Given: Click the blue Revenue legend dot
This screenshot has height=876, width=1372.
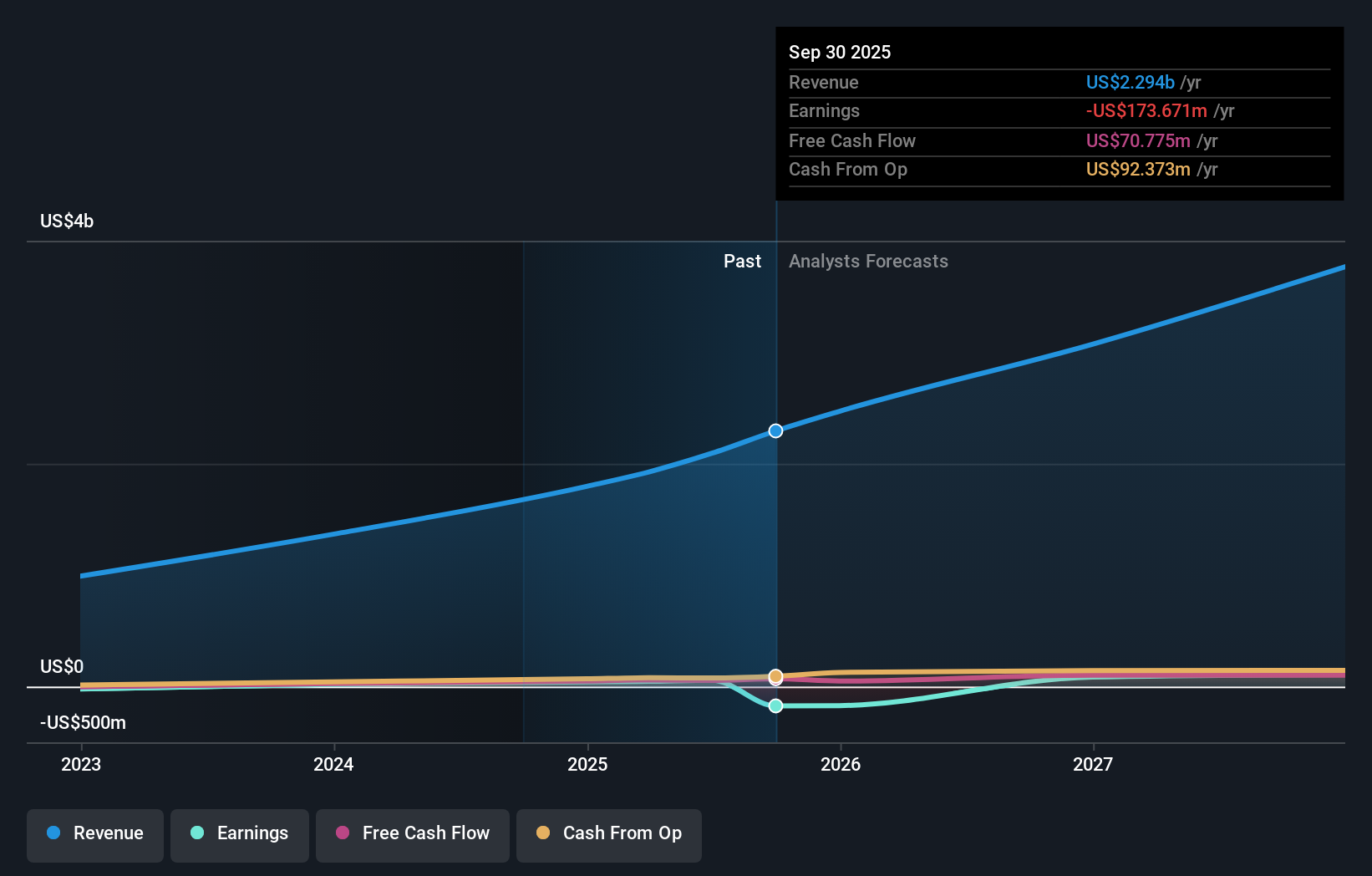Looking at the screenshot, I should [53, 833].
